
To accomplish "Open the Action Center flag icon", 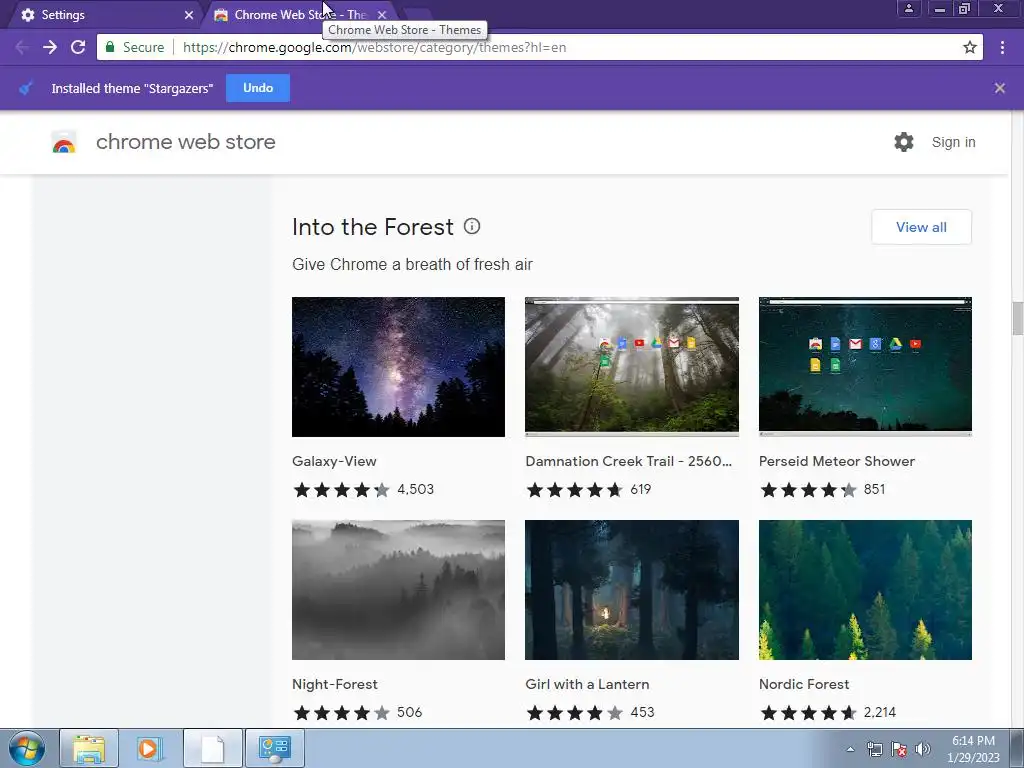I will 899,749.
